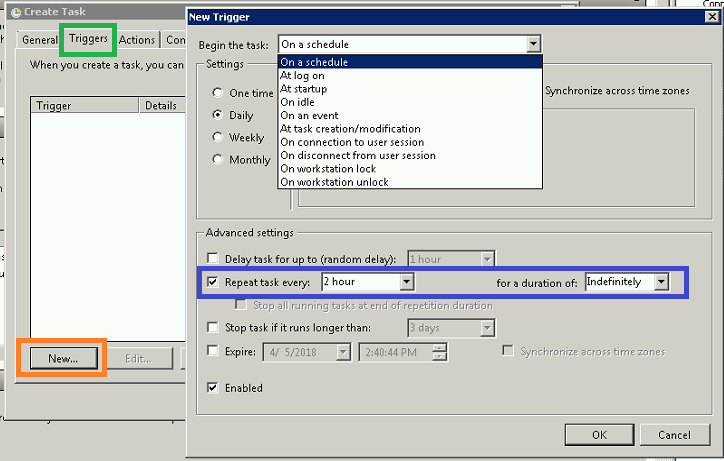Uncheck Repeat task every checkbox
The image size is (724, 461).
pos(213,282)
